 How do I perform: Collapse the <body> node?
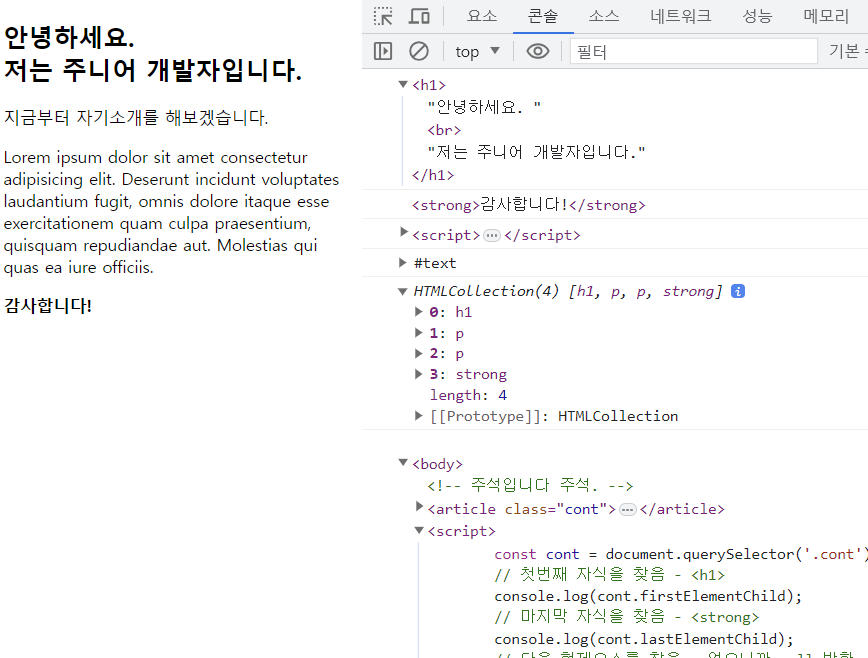[x=403, y=463]
